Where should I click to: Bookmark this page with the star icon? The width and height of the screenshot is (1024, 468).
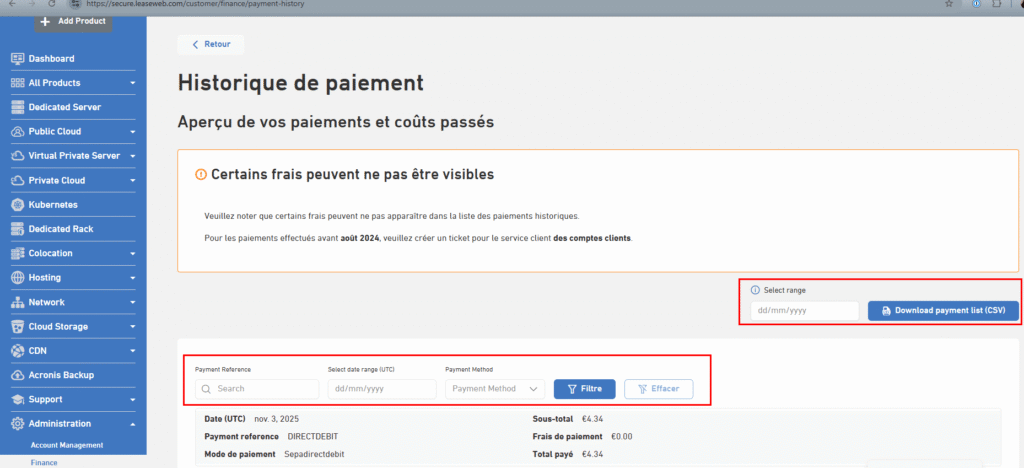pyautogui.click(x=948, y=4)
